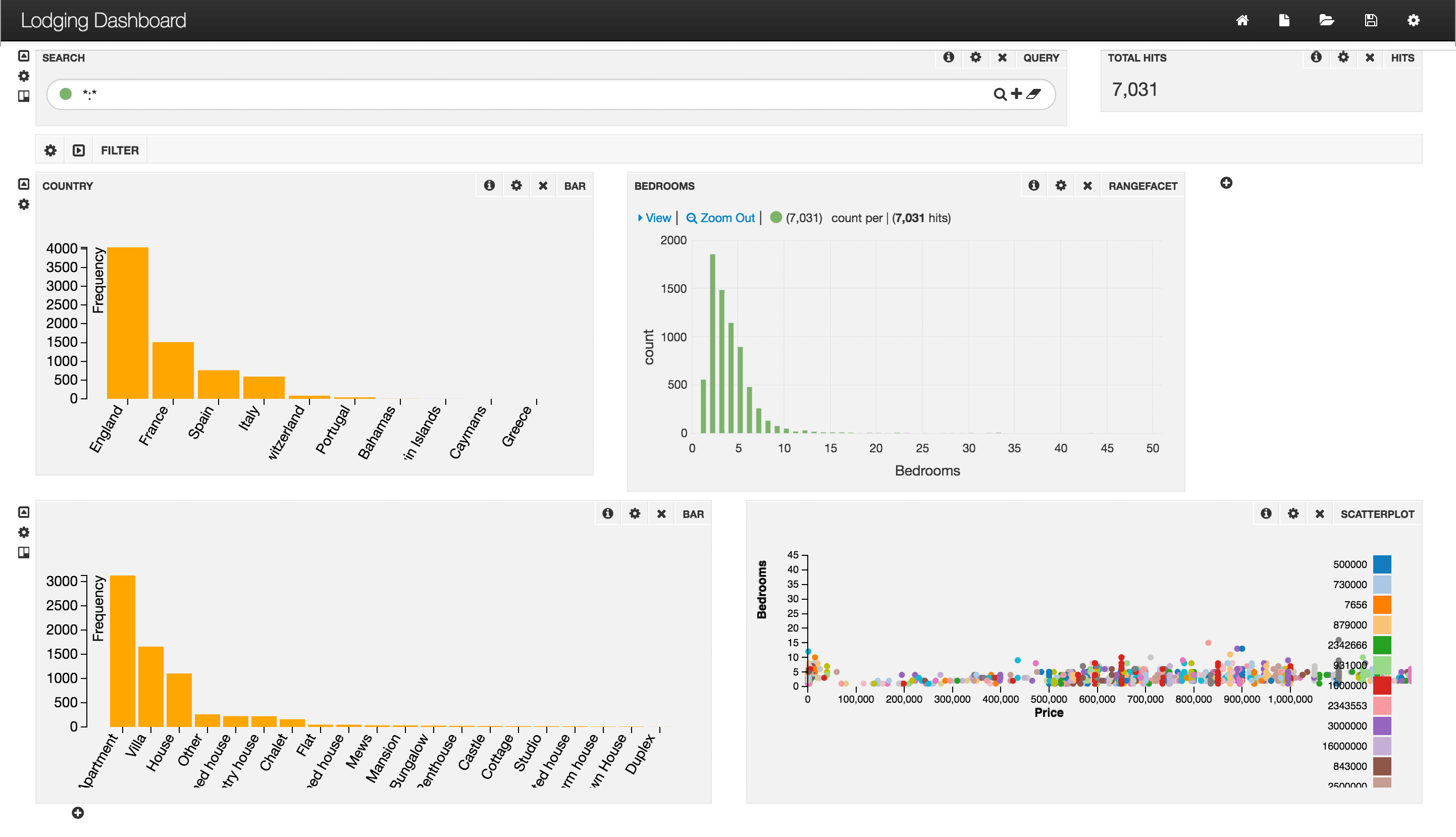Open the load dashboard folder icon
This screenshot has width=1456, height=837.
pyautogui.click(x=1327, y=21)
